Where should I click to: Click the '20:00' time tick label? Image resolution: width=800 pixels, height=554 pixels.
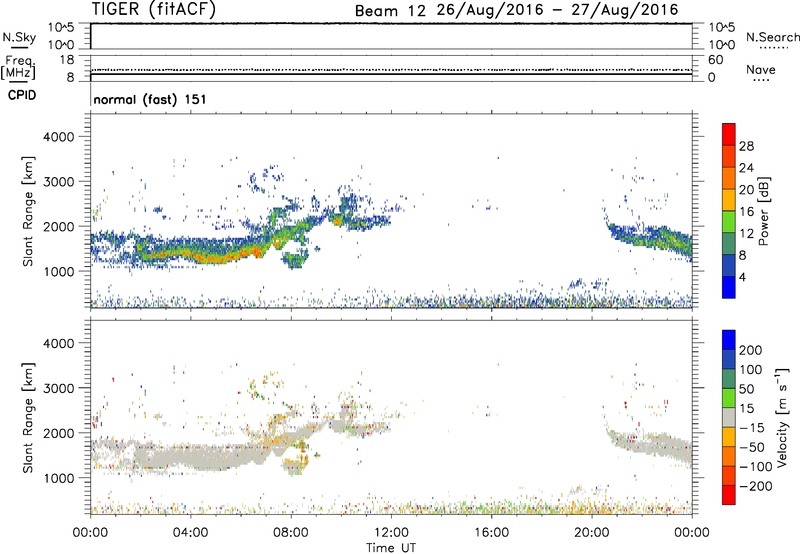(592, 533)
